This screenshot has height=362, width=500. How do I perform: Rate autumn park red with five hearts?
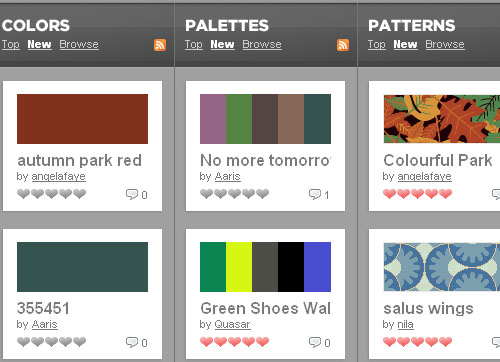(79, 194)
